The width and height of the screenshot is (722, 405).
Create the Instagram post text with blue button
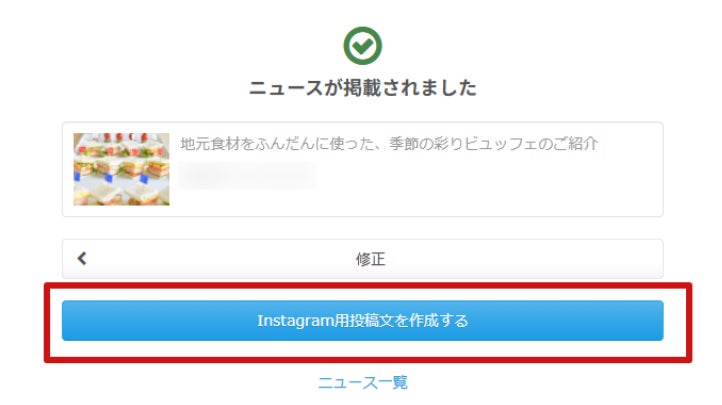(x=362, y=321)
